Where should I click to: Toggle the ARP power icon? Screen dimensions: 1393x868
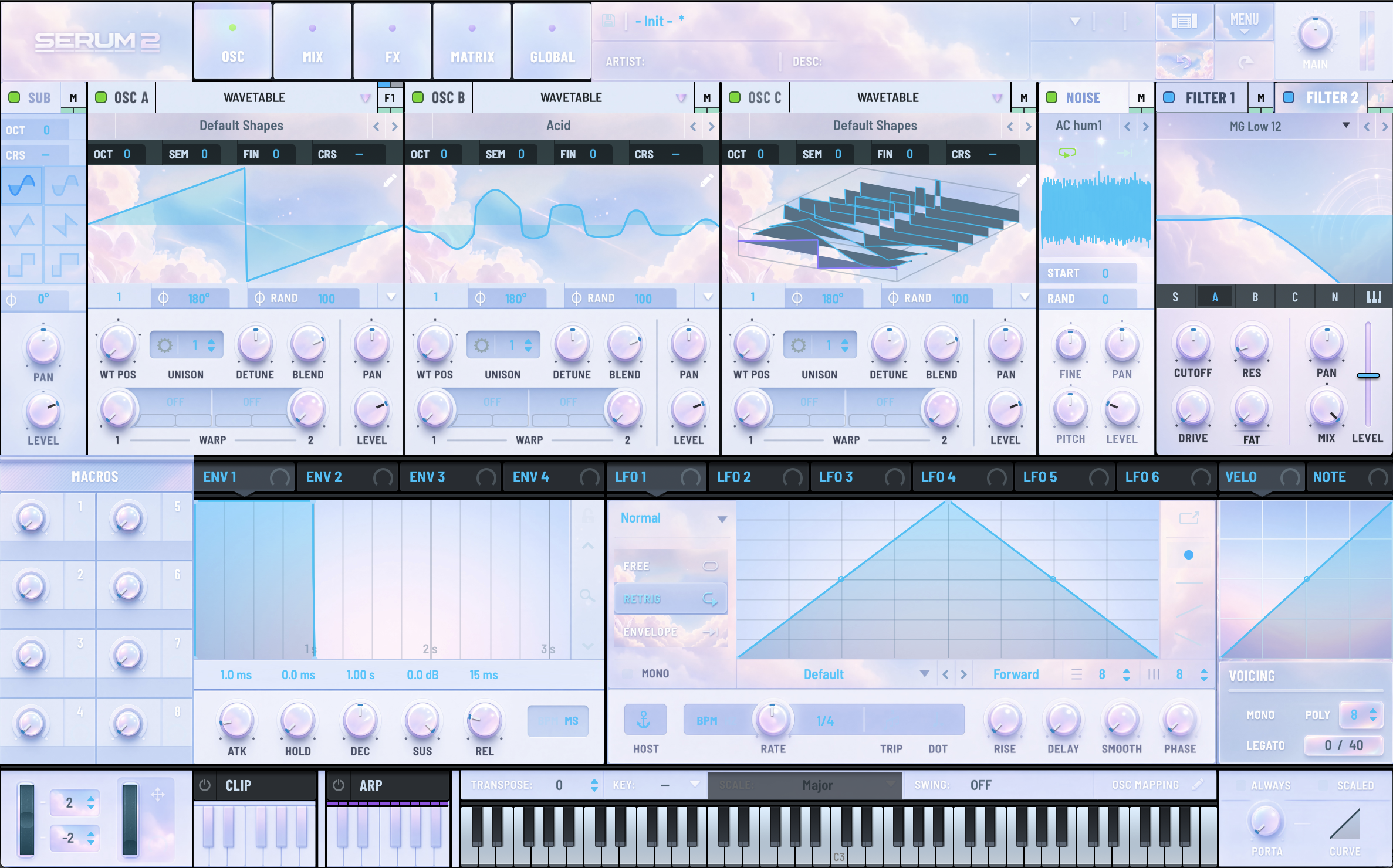339,785
